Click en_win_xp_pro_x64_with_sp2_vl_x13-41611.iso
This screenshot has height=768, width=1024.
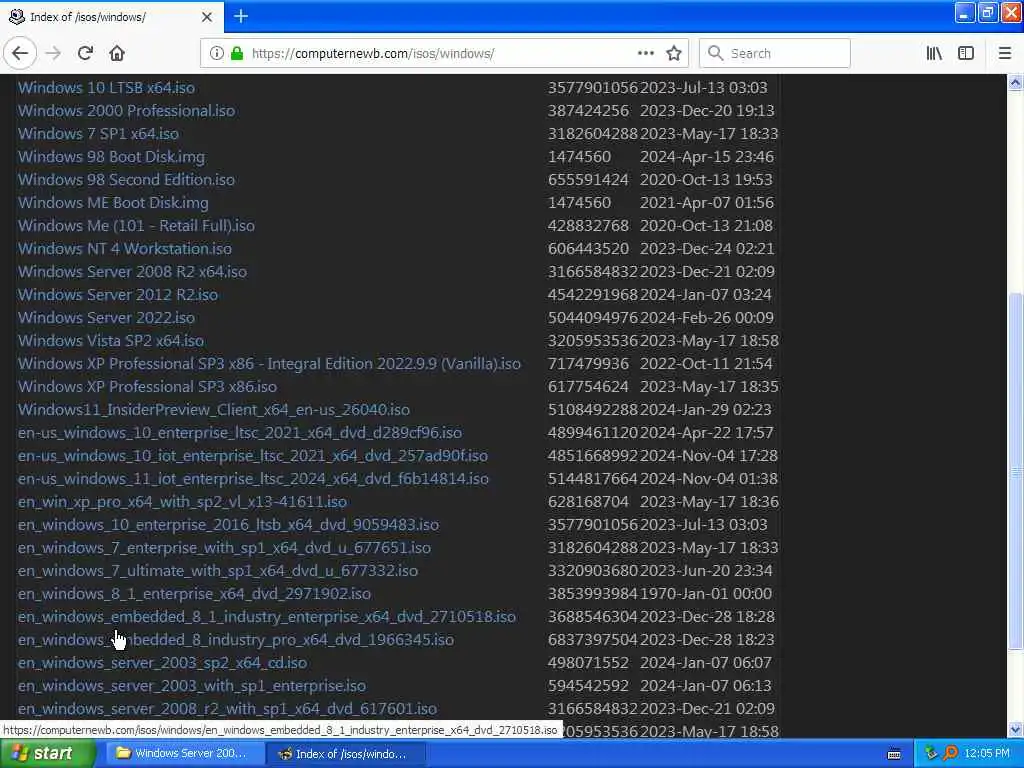(182, 502)
